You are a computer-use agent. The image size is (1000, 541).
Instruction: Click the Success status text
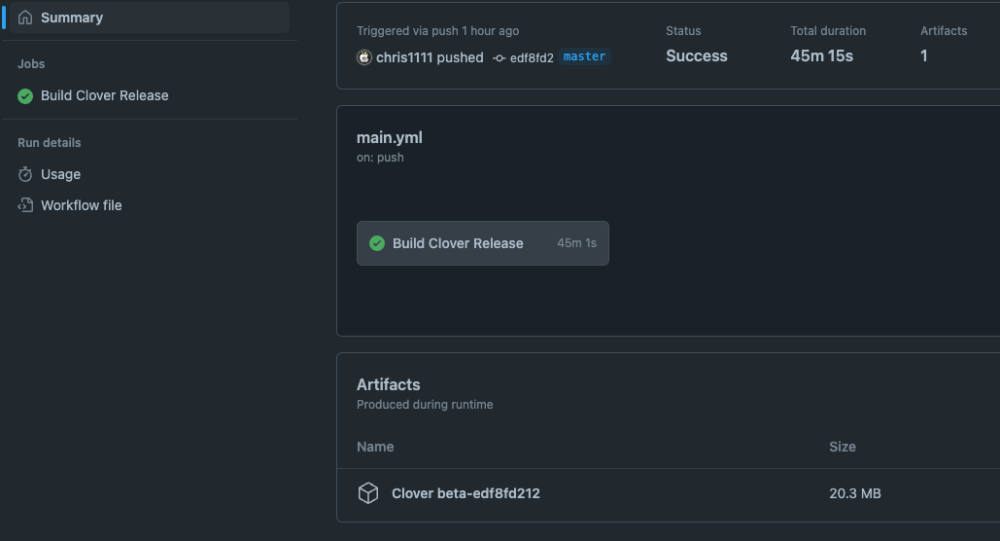click(696, 56)
